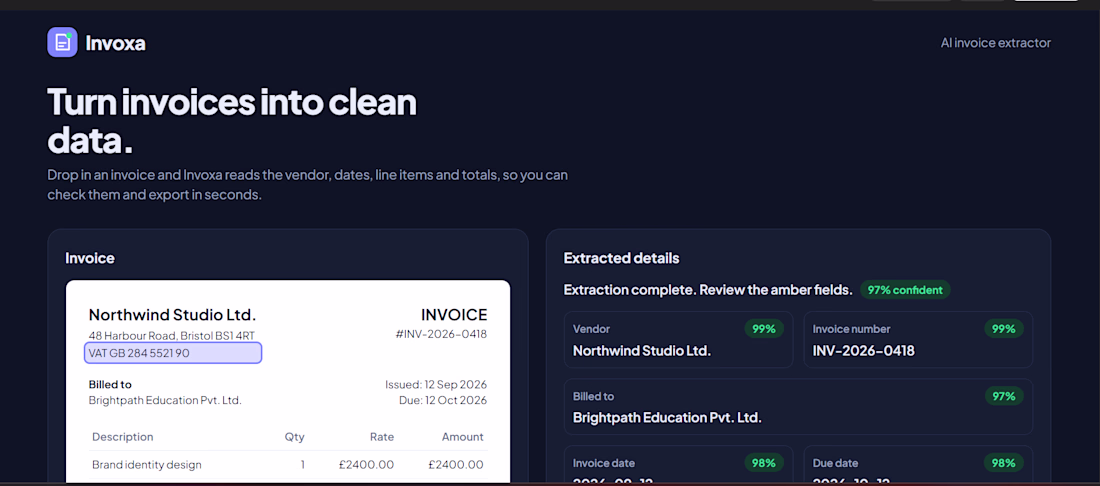Click the Invoice date 98% confidence badge
The height and width of the screenshot is (486, 1100).
(764, 463)
